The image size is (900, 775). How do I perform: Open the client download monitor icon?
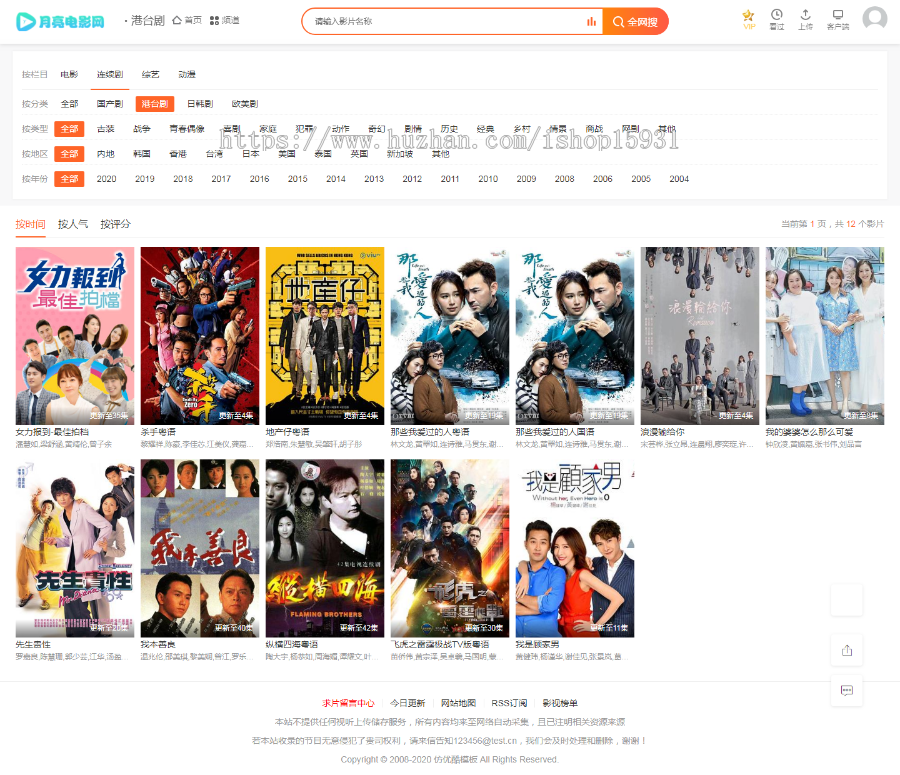(837, 16)
